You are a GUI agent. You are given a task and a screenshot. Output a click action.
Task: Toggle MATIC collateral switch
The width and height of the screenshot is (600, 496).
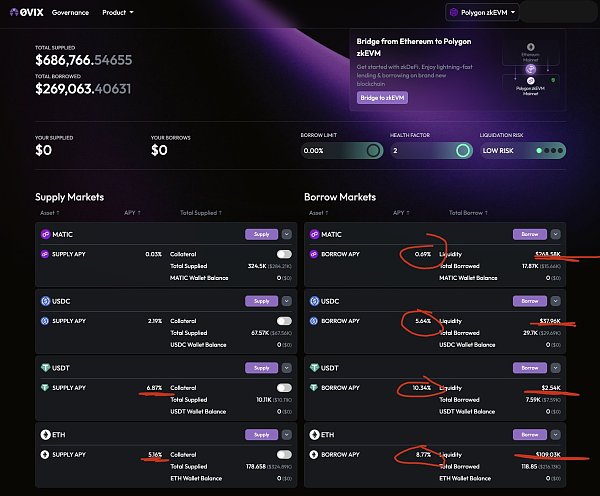point(284,254)
